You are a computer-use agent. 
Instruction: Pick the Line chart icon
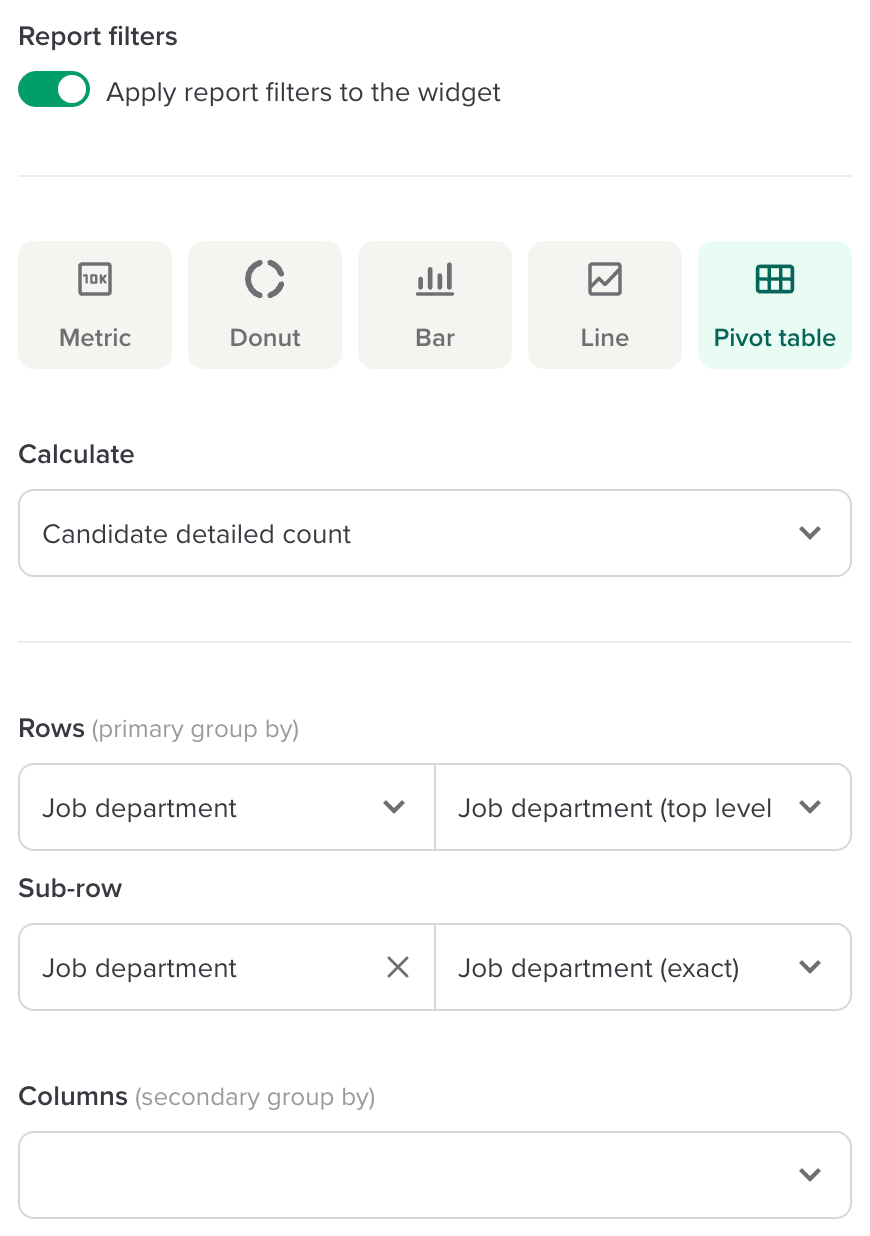(605, 279)
